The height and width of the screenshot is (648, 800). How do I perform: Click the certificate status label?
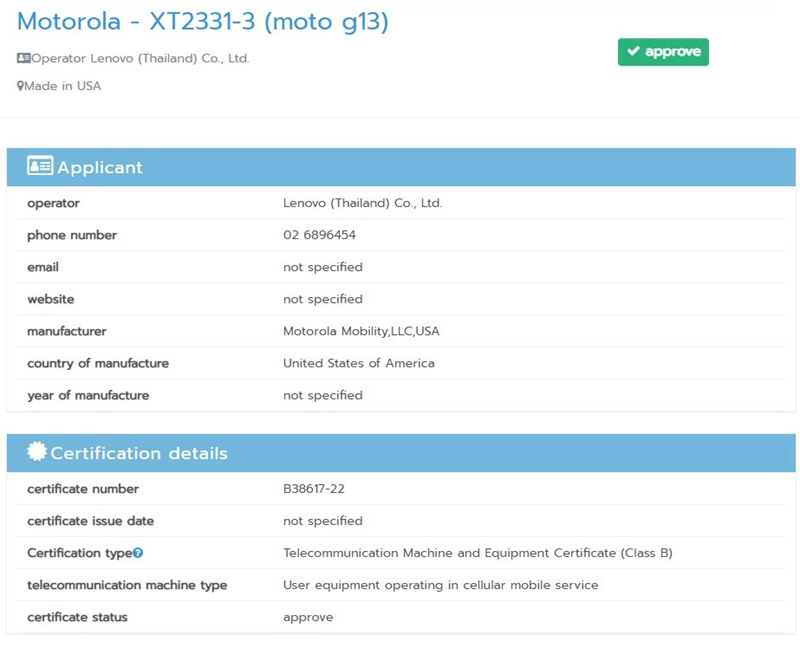pos(77,617)
